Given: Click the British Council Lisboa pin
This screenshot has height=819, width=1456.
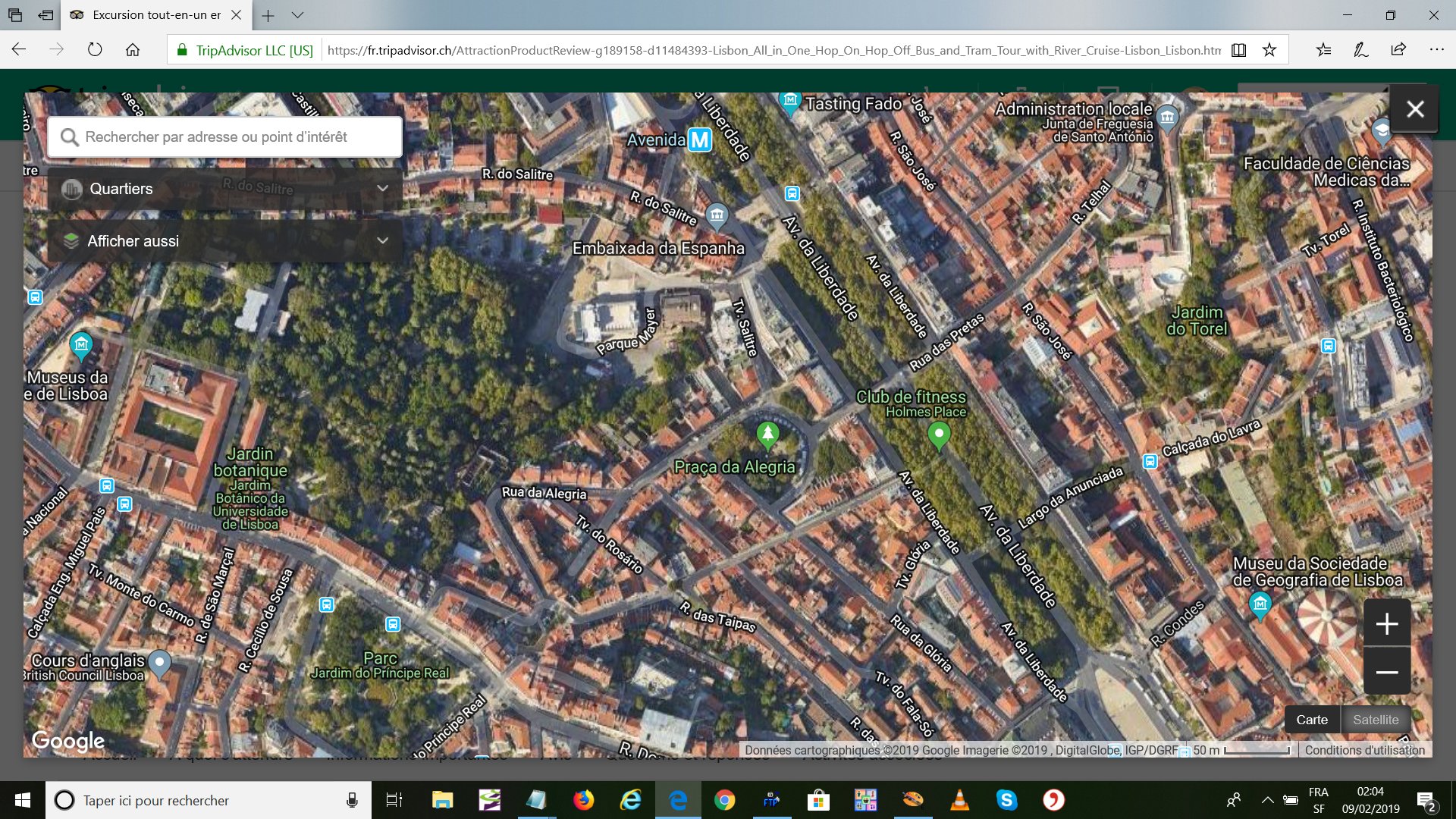Looking at the screenshot, I should coord(159,664).
